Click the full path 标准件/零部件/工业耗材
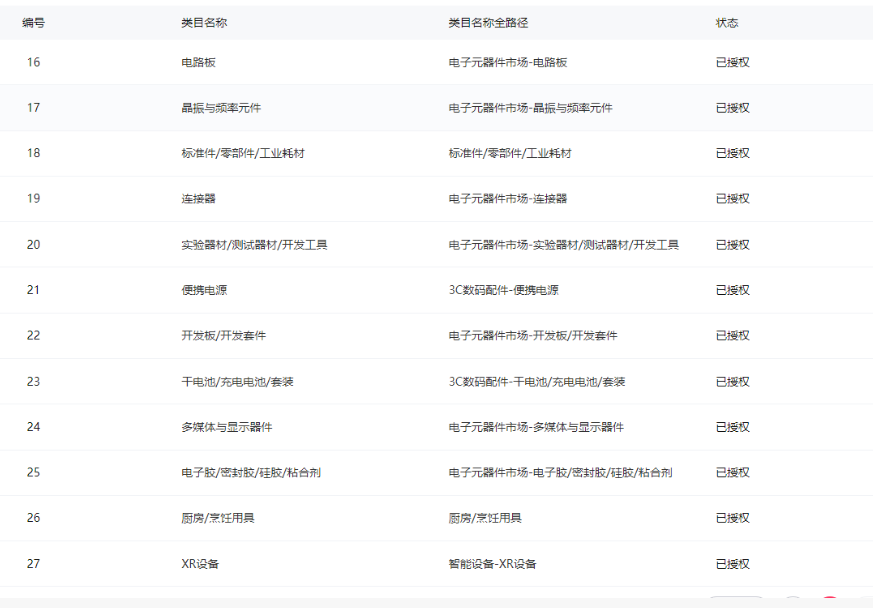The height and width of the screenshot is (608, 873). coord(510,153)
